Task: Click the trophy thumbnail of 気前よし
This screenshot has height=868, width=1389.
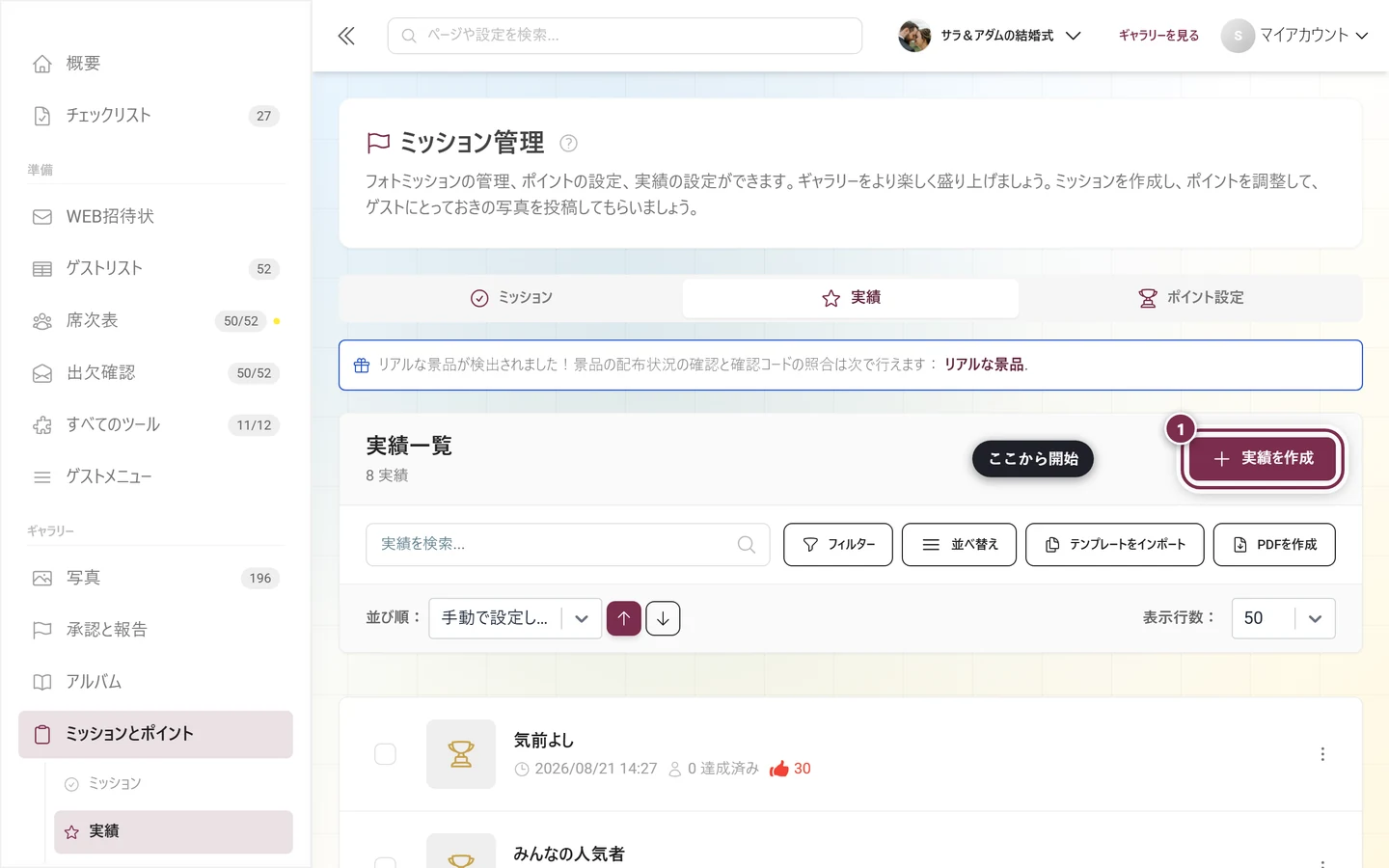Action: tap(461, 754)
